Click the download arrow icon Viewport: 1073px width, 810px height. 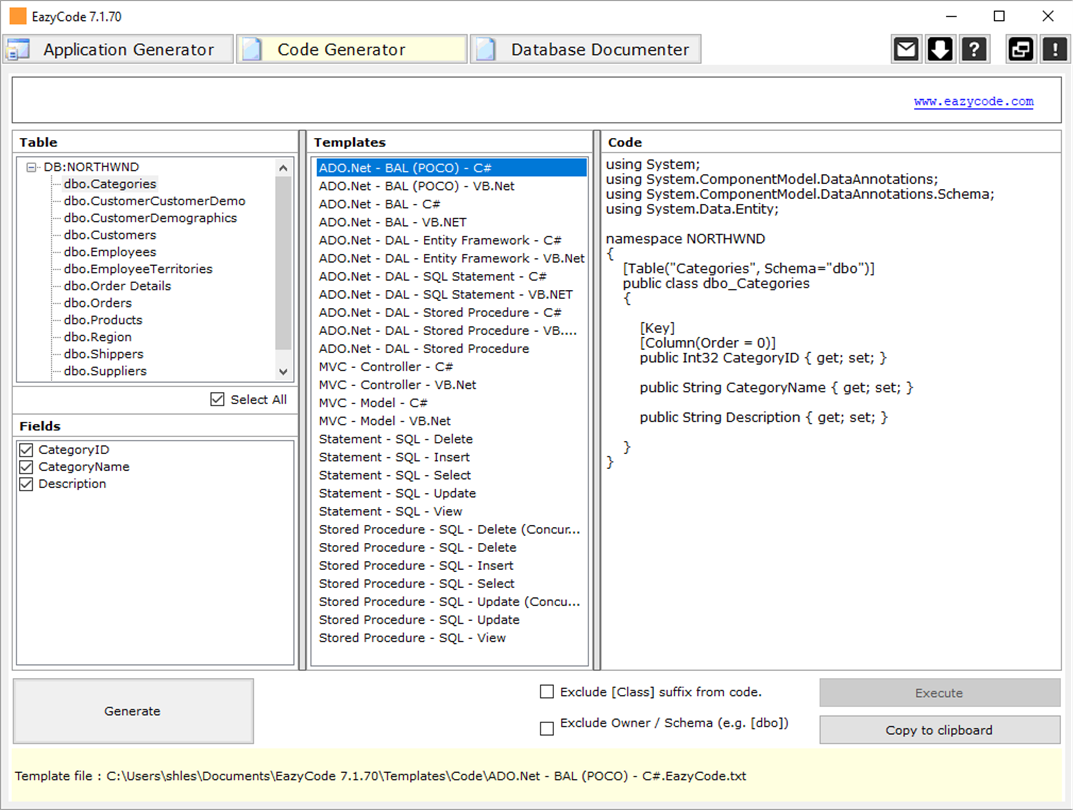point(940,49)
